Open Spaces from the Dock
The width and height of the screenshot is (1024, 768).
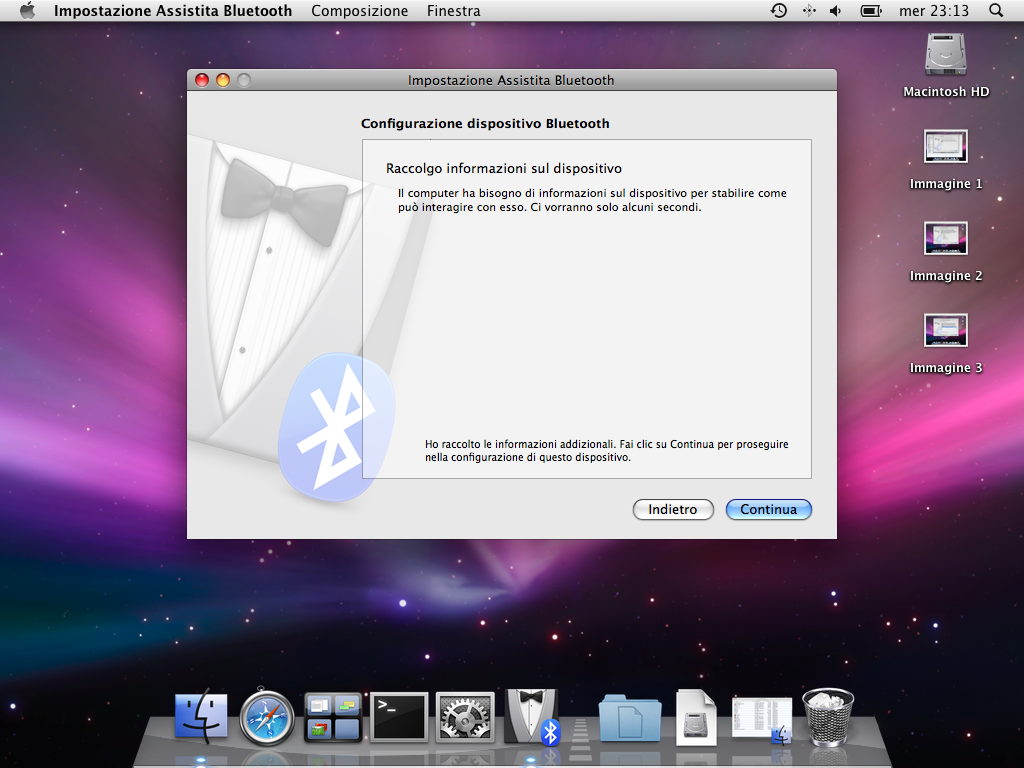[333, 717]
